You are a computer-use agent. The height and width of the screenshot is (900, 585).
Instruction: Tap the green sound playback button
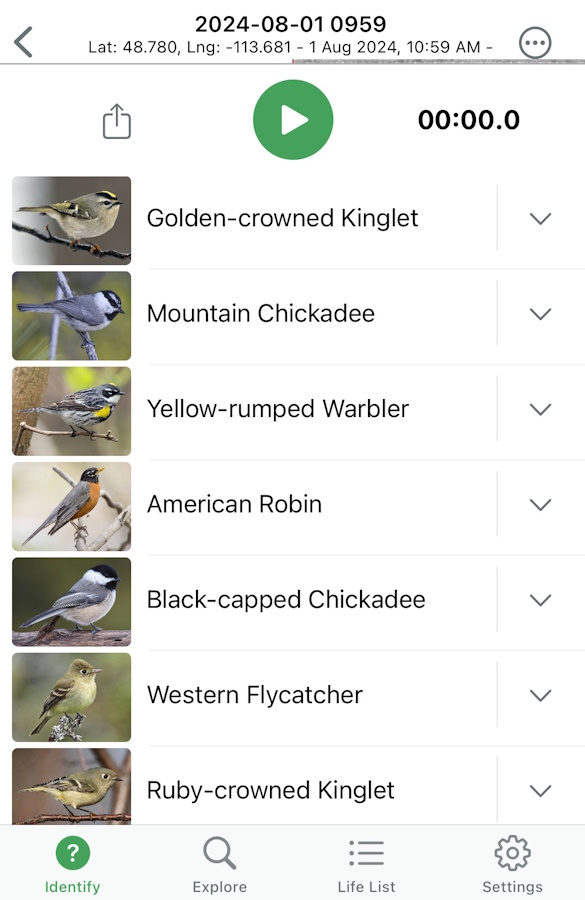click(x=293, y=119)
